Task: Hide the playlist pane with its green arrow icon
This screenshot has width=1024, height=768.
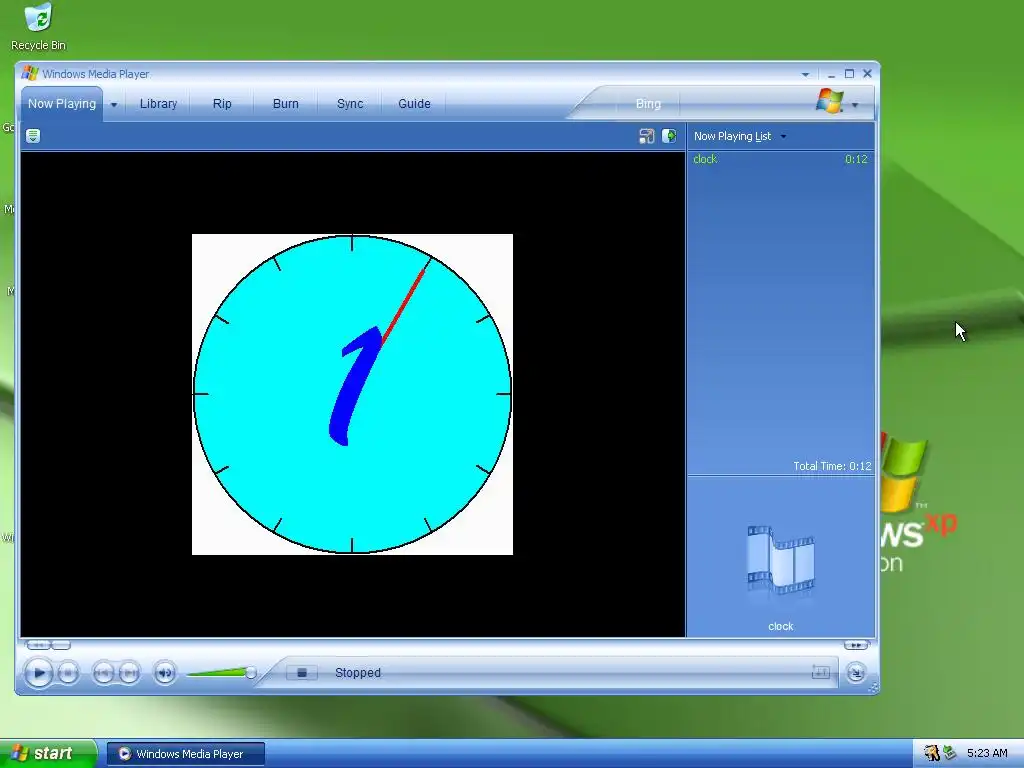Action: pyautogui.click(x=669, y=136)
